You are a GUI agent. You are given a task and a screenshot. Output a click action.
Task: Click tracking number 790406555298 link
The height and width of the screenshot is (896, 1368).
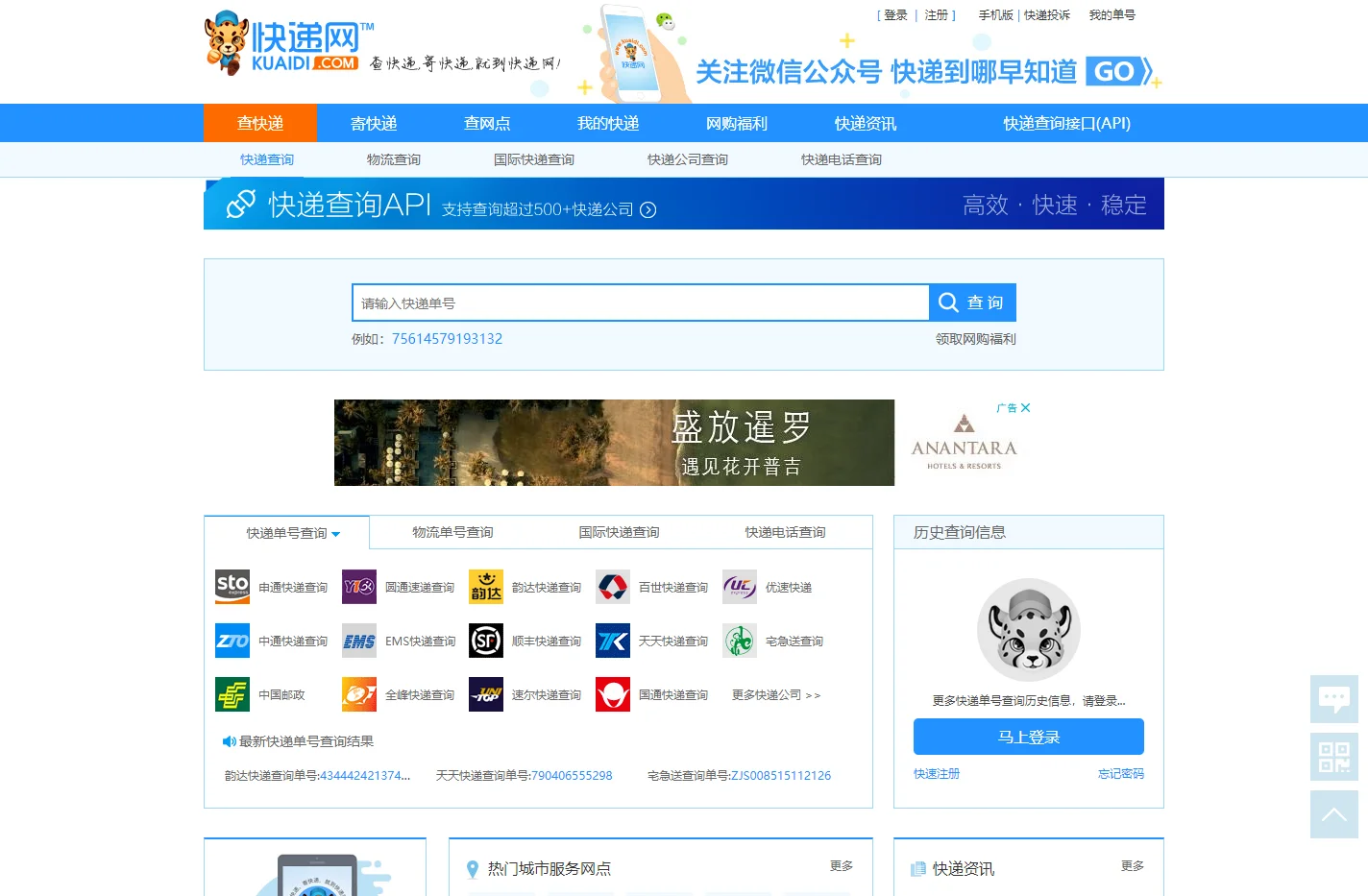point(572,776)
